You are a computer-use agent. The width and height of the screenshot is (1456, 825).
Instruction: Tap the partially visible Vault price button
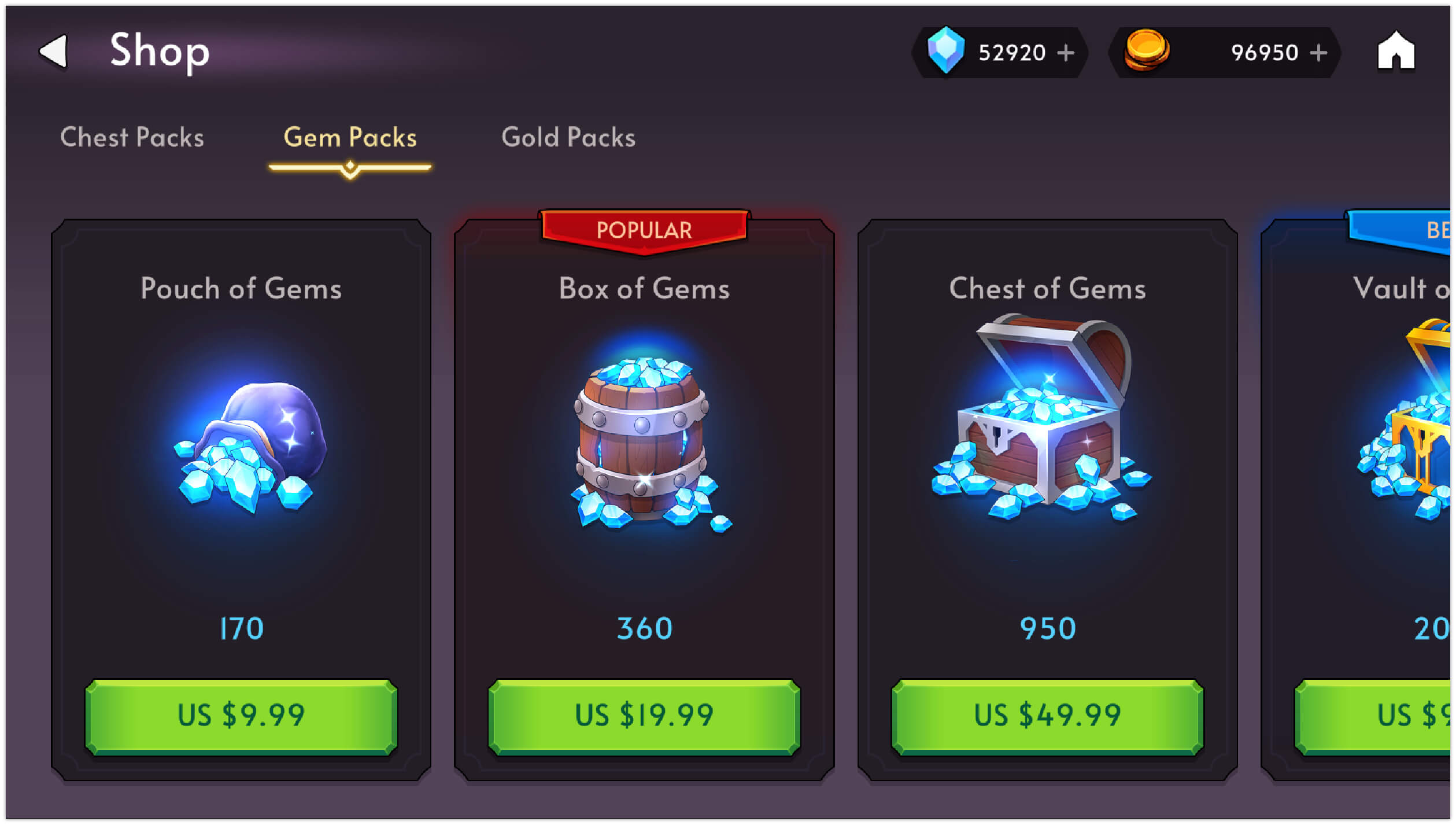[x=1373, y=717]
